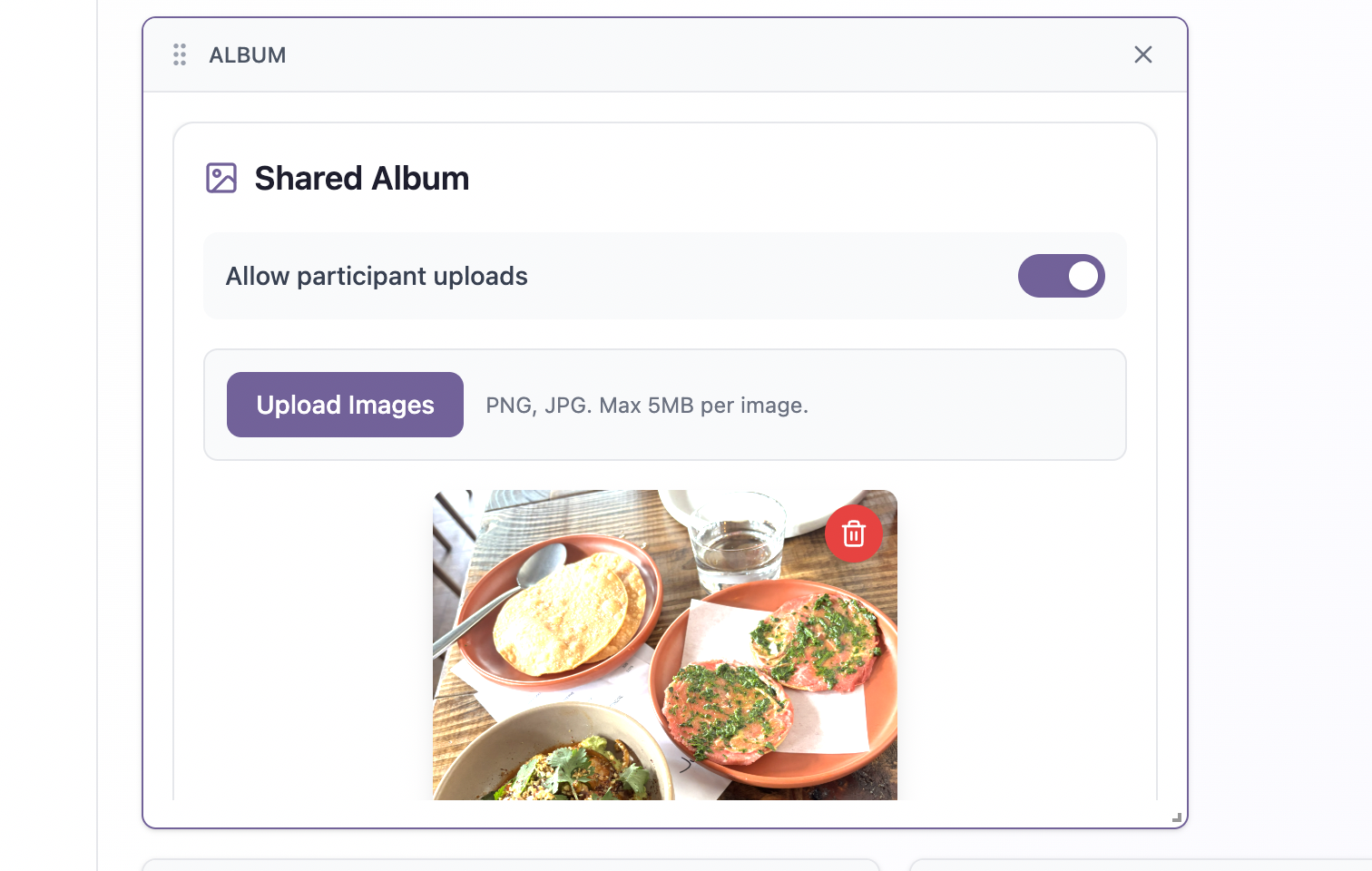Click the water glass in the photo

coord(736,535)
